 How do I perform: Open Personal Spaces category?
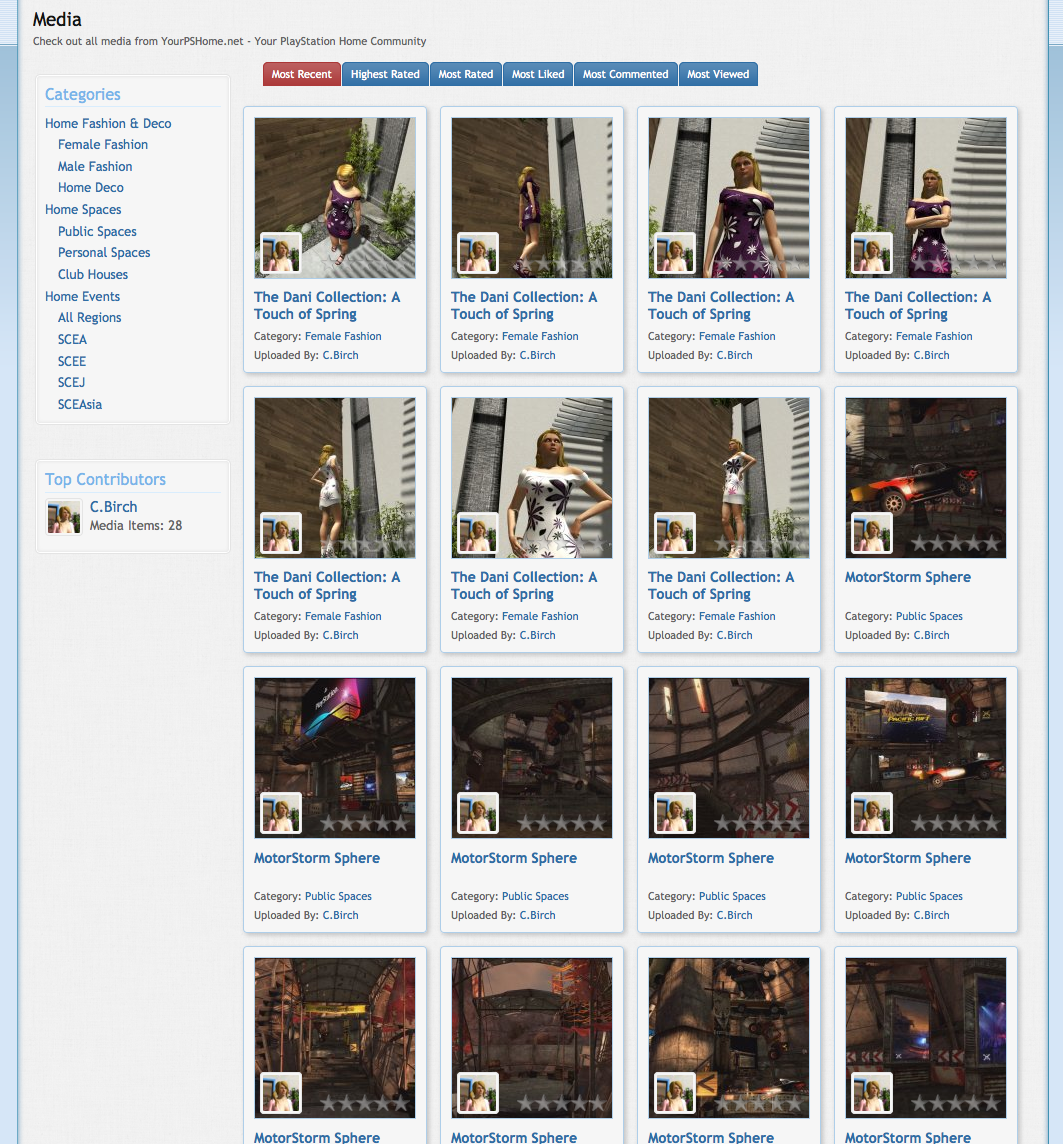tap(104, 252)
